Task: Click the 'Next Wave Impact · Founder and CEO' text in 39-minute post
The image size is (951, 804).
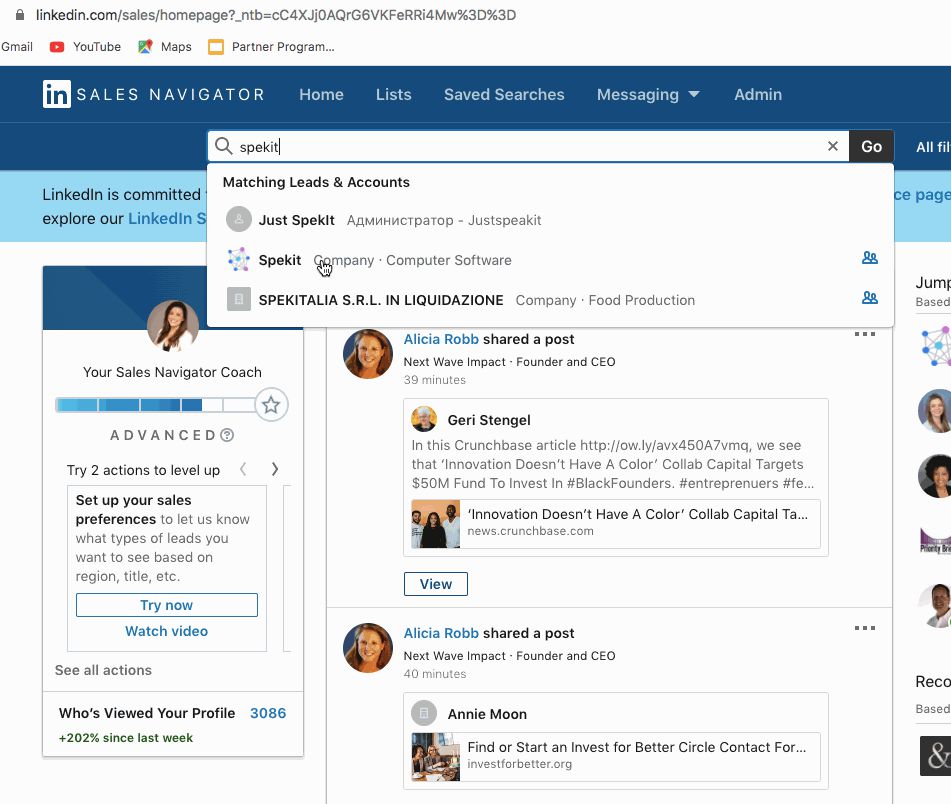Action: coord(509,361)
